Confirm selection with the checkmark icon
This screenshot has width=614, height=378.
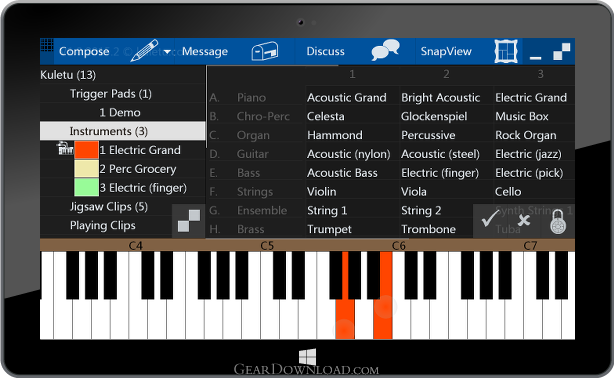[490, 218]
